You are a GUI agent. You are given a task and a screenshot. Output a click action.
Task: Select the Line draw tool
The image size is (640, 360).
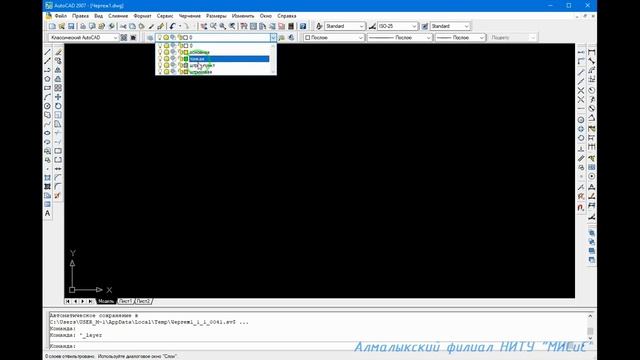(48, 52)
